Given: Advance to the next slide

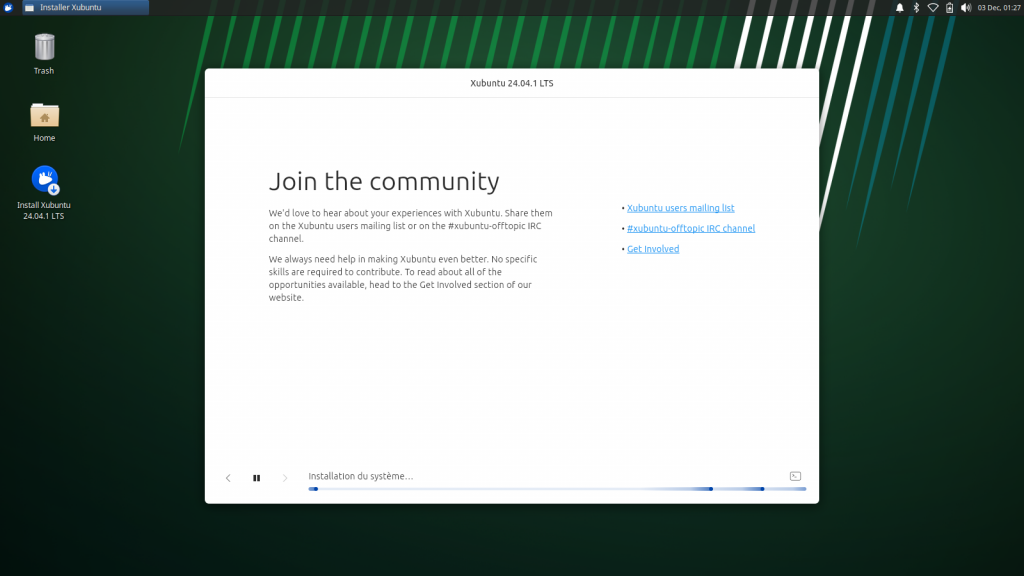Looking at the screenshot, I should coord(285,478).
